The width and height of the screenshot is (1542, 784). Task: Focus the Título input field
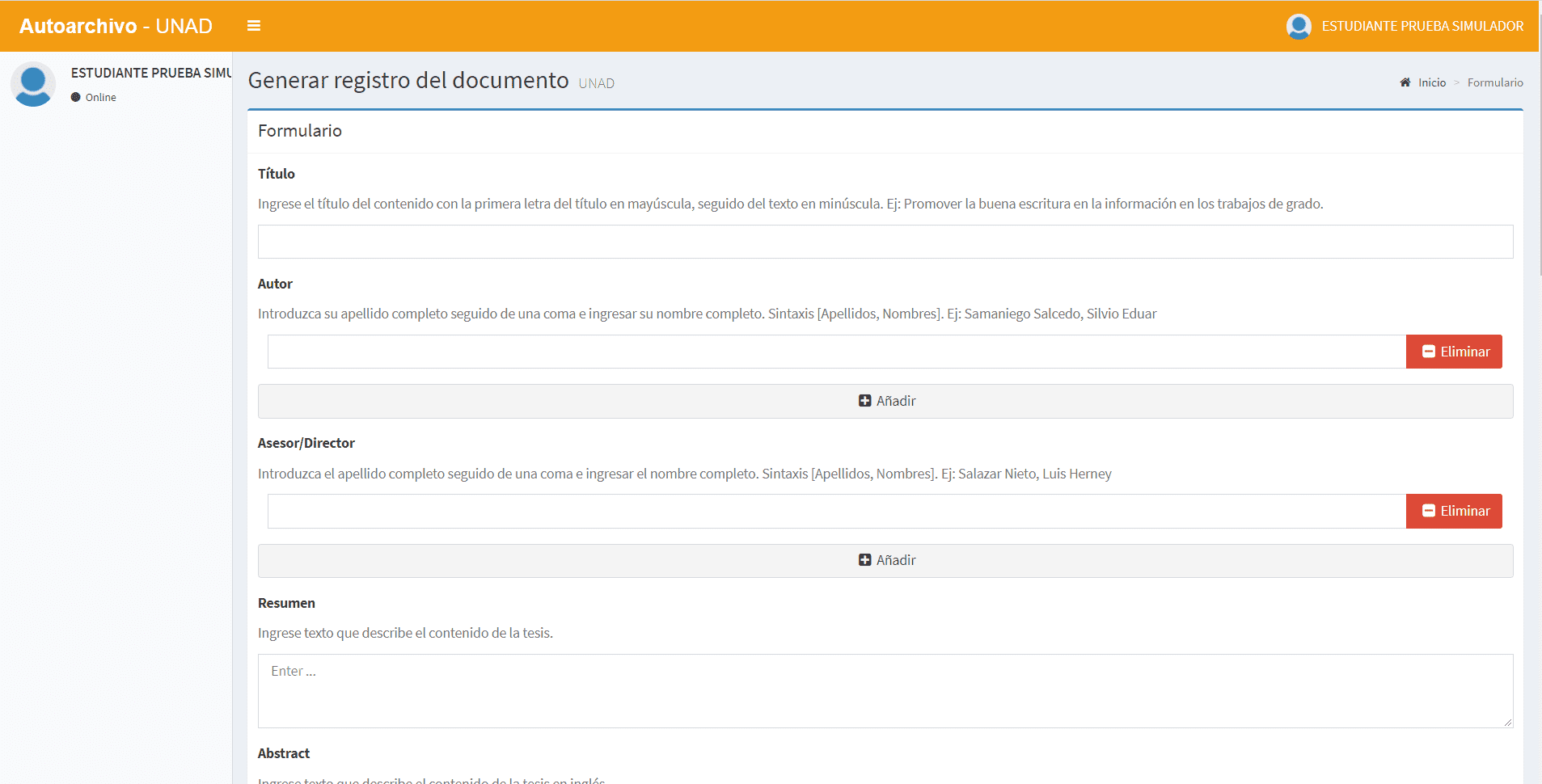click(885, 242)
